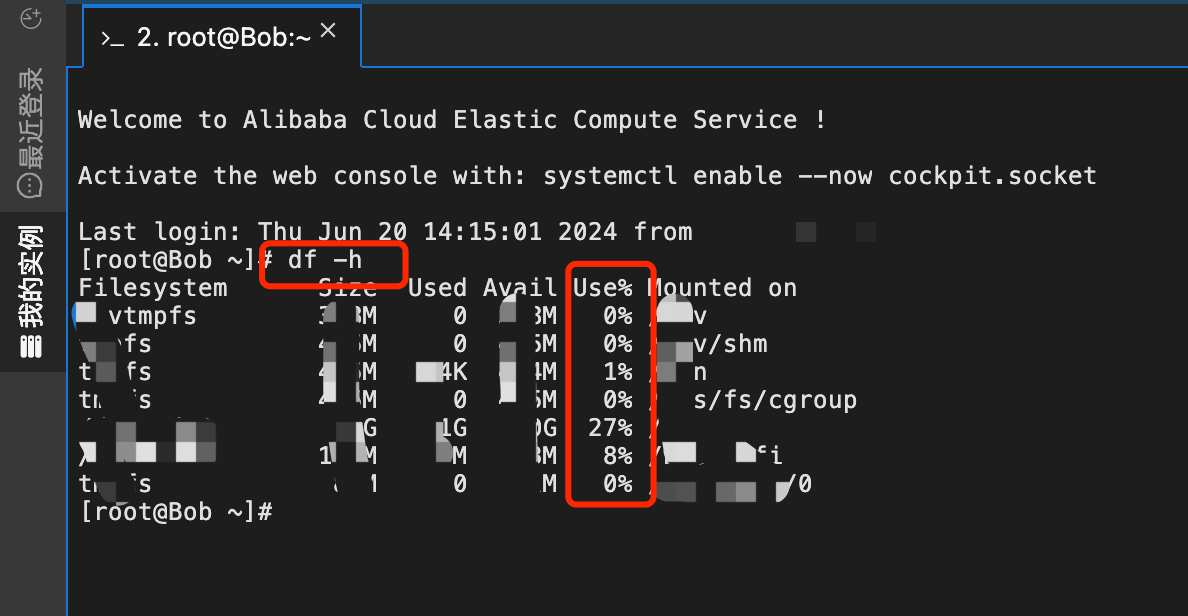The height and width of the screenshot is (616, 1188).
Task: Click the Alibaba Cloud welcome message line
Action: pyautogui.click(x=452, y=120)
